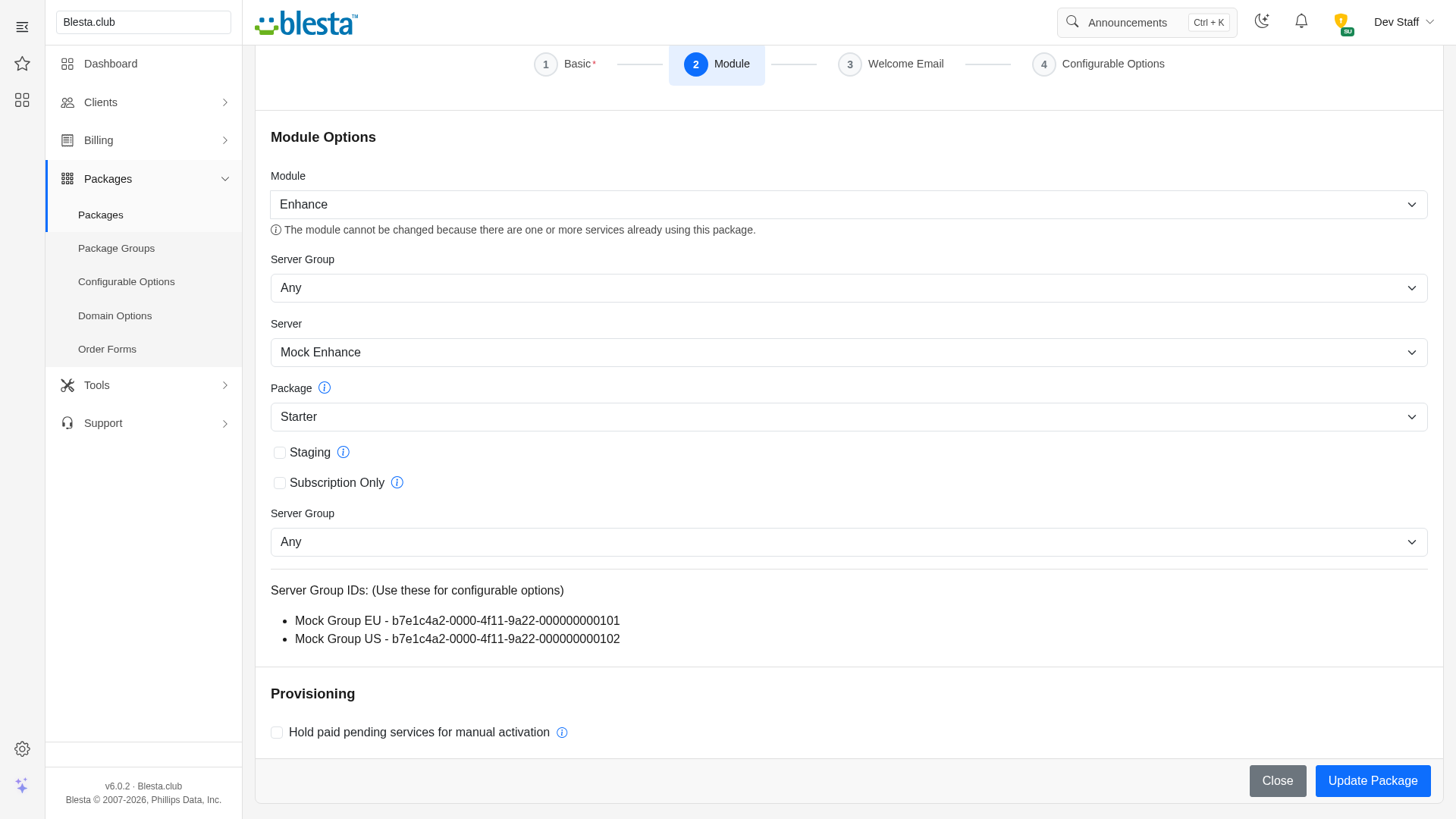
Task: Go to step 4 Configurable Options tab
Action: pyautogui.click(x=1098, y=64)
